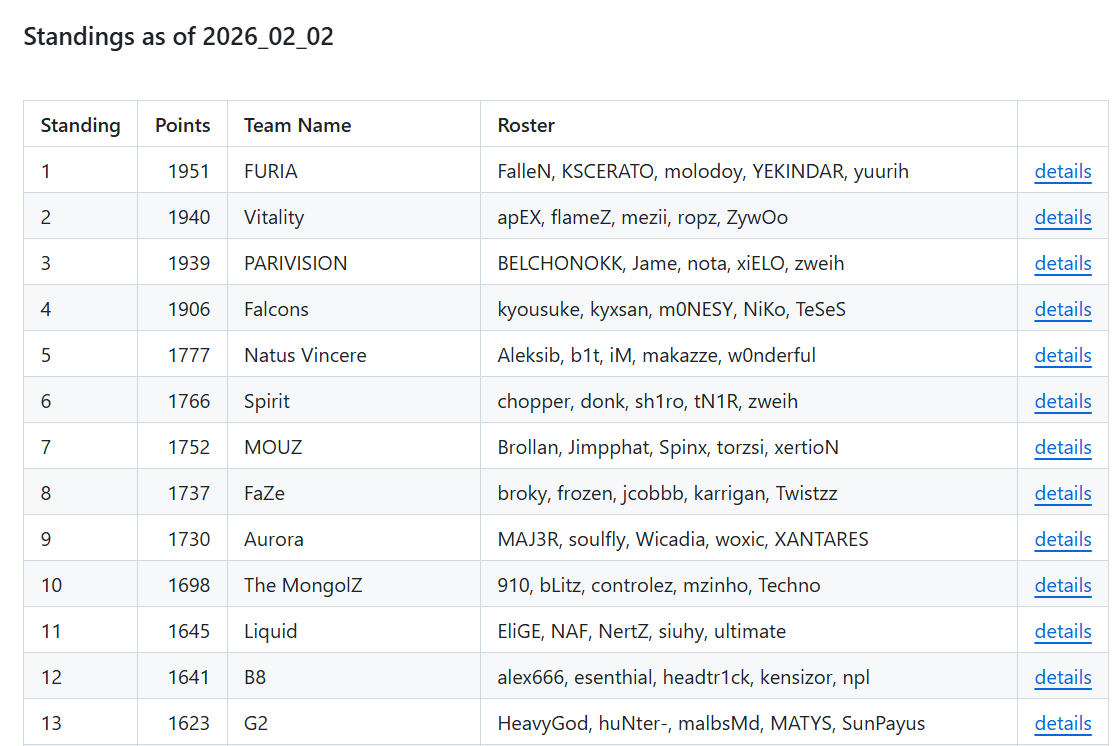Select team name B8

coord(255,678)
